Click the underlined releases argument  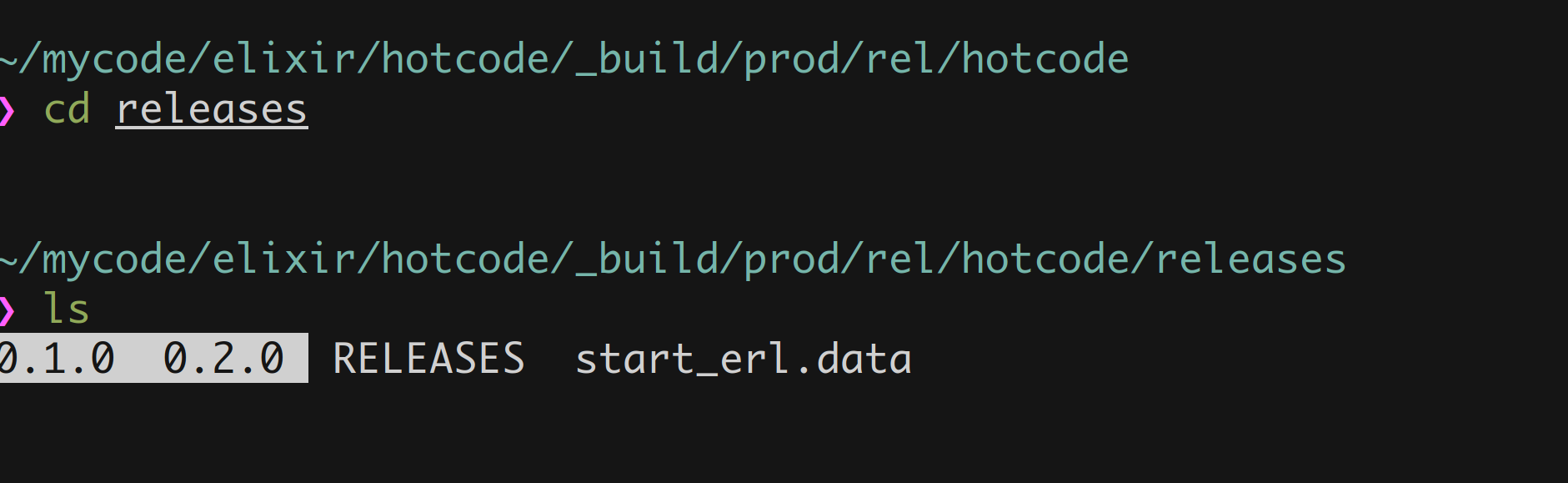click(212, 110)
